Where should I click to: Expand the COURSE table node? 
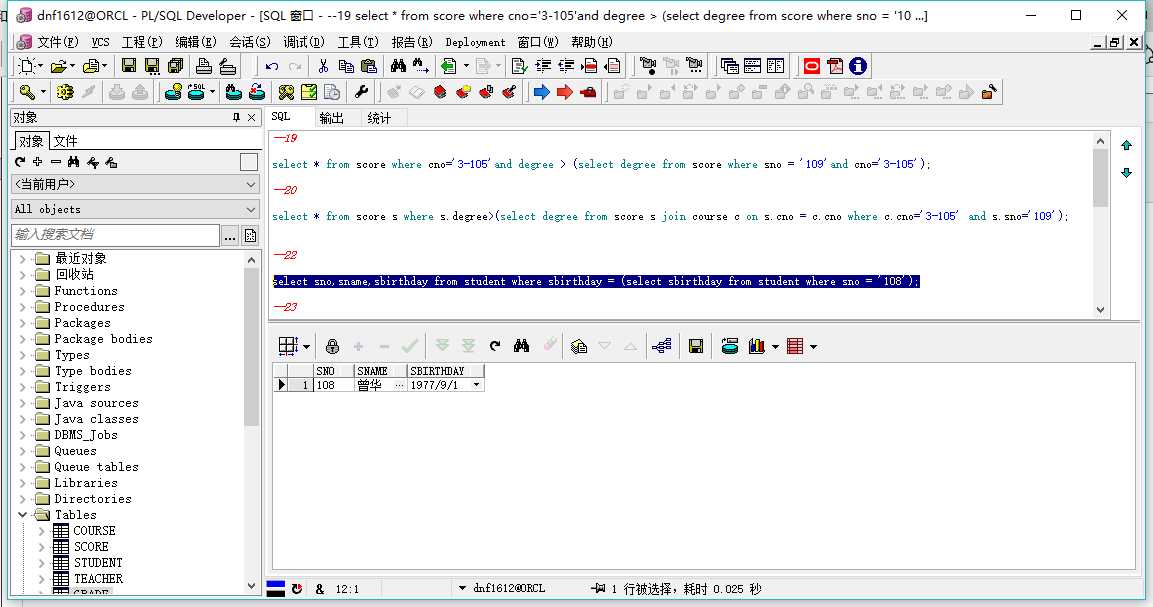point(41,531)
